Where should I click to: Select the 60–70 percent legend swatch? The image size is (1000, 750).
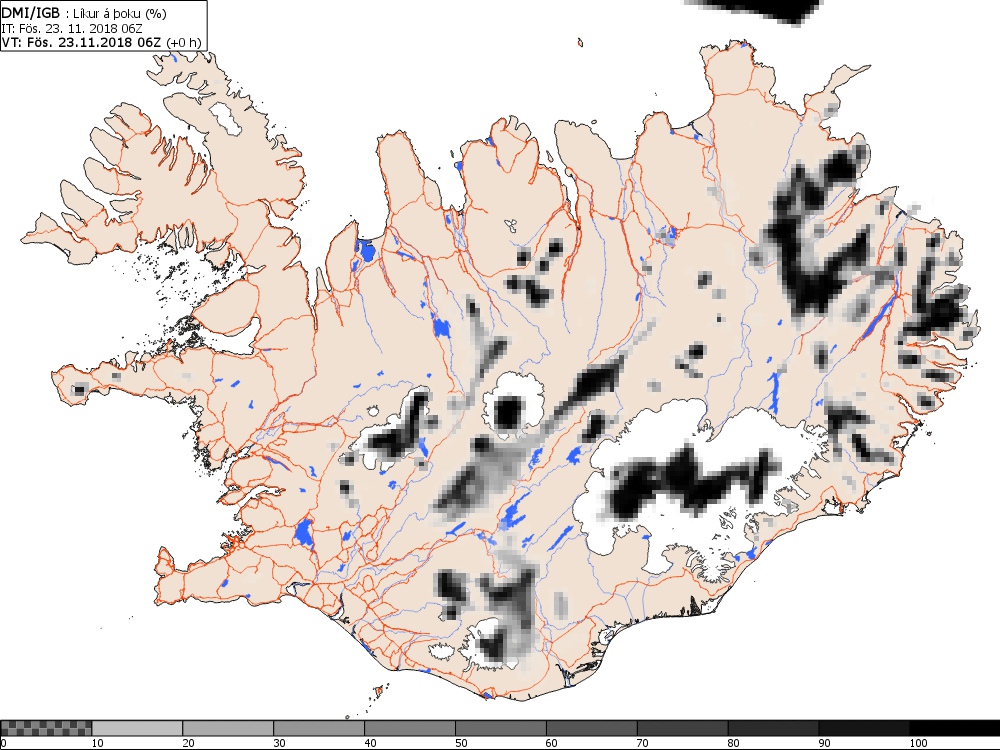[x=592, y=728]
